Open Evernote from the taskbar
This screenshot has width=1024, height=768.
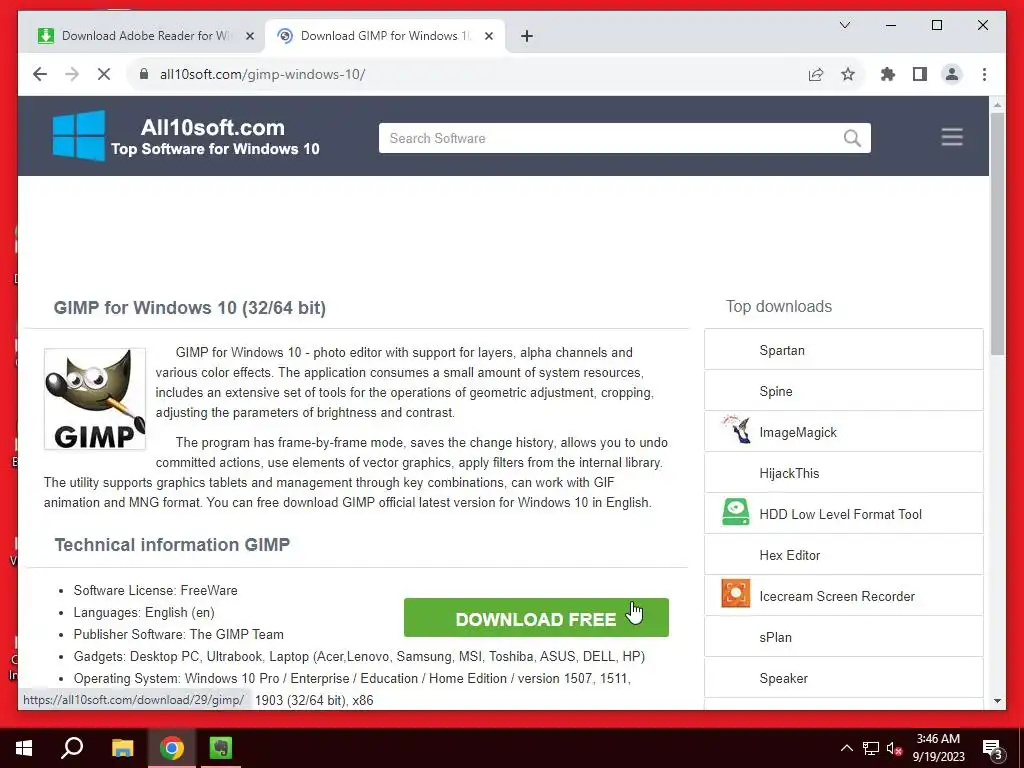pyautogui.click(x=220, y=748)
